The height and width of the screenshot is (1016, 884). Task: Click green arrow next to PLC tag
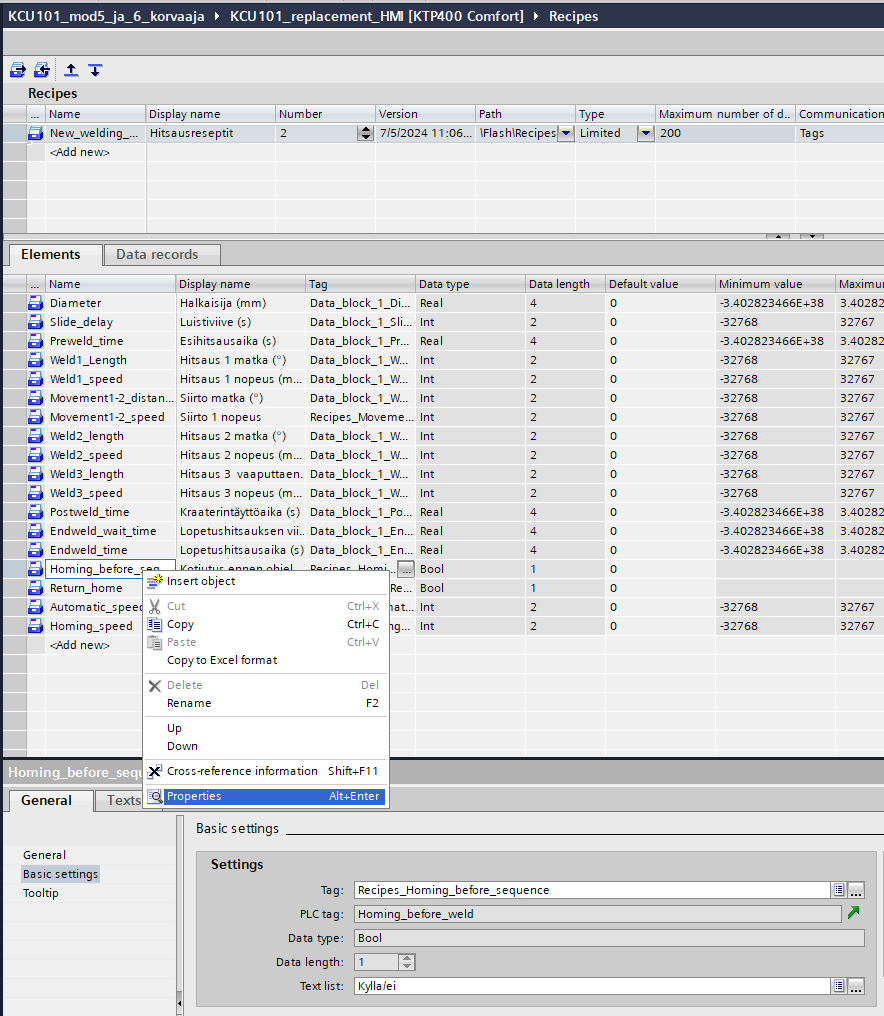point(853,913)
